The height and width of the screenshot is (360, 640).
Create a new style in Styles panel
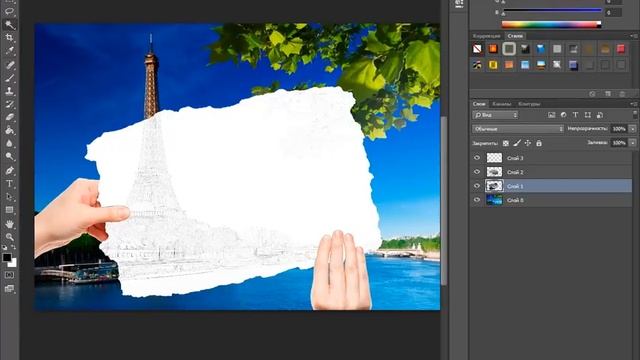click(x=608, y=94)
